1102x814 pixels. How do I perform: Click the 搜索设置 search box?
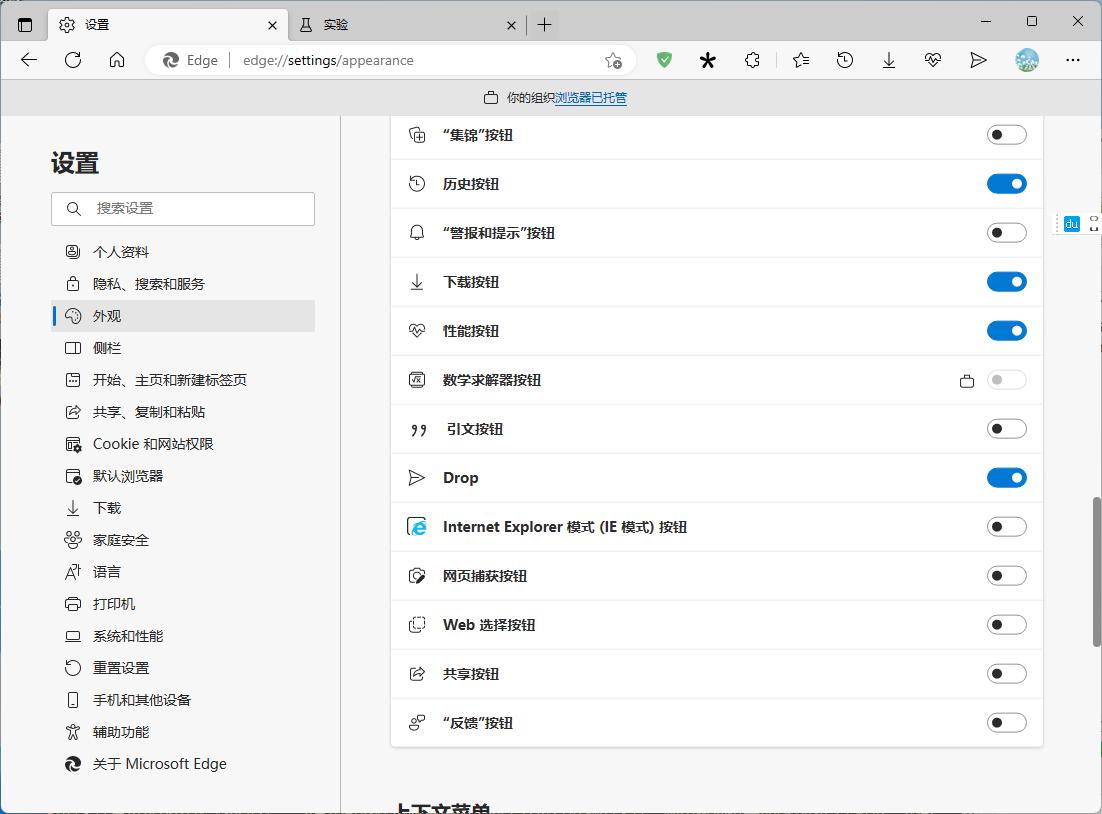[183, 209]
